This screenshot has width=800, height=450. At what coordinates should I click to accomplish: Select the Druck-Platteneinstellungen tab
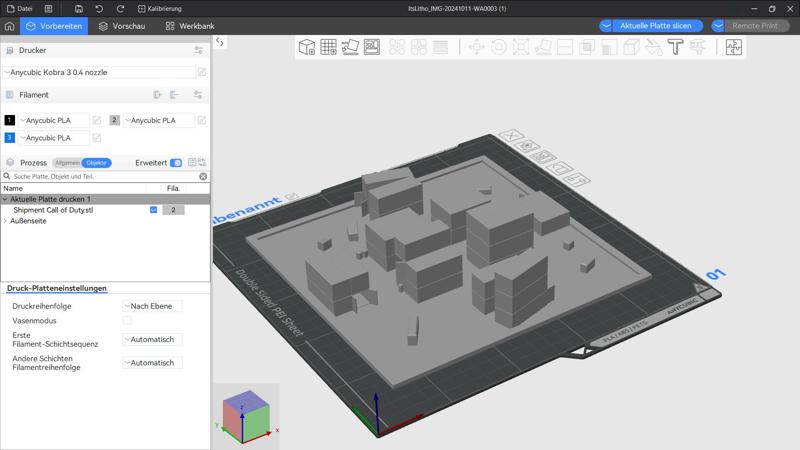pyautogui.click(x=57, y=288)
